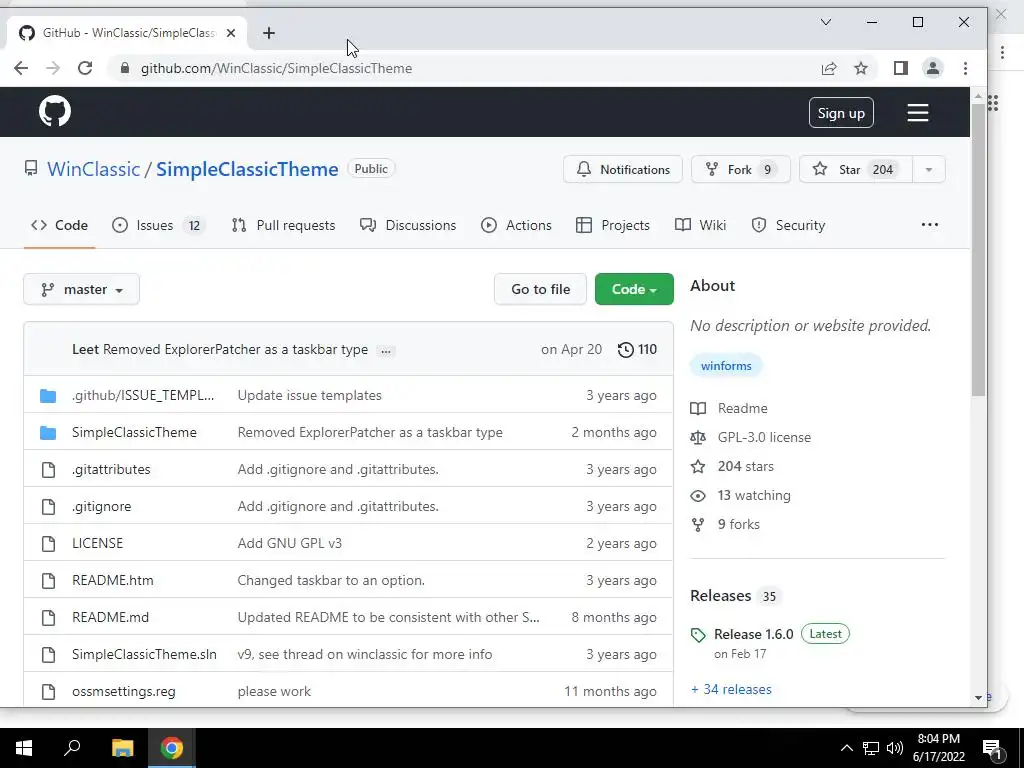Close the GitHub browser tab
Image resolution: width=1024 pixels, height=768 pixels.
231,33
